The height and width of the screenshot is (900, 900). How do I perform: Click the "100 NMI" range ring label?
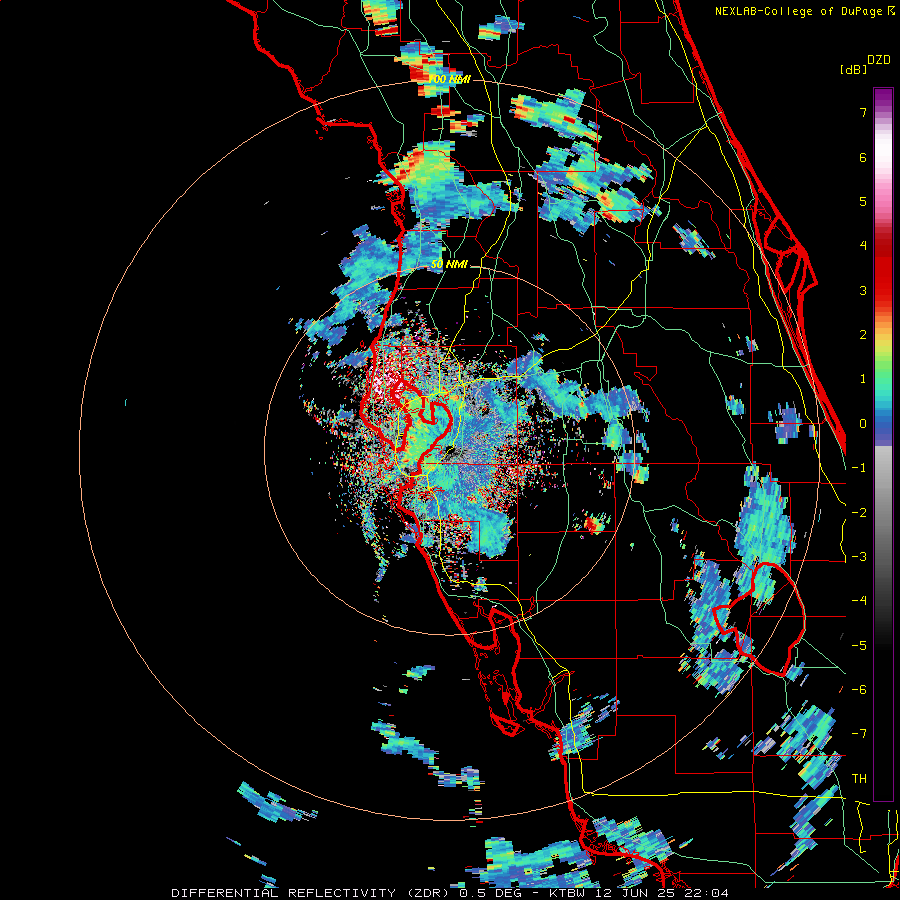[450, 79]
